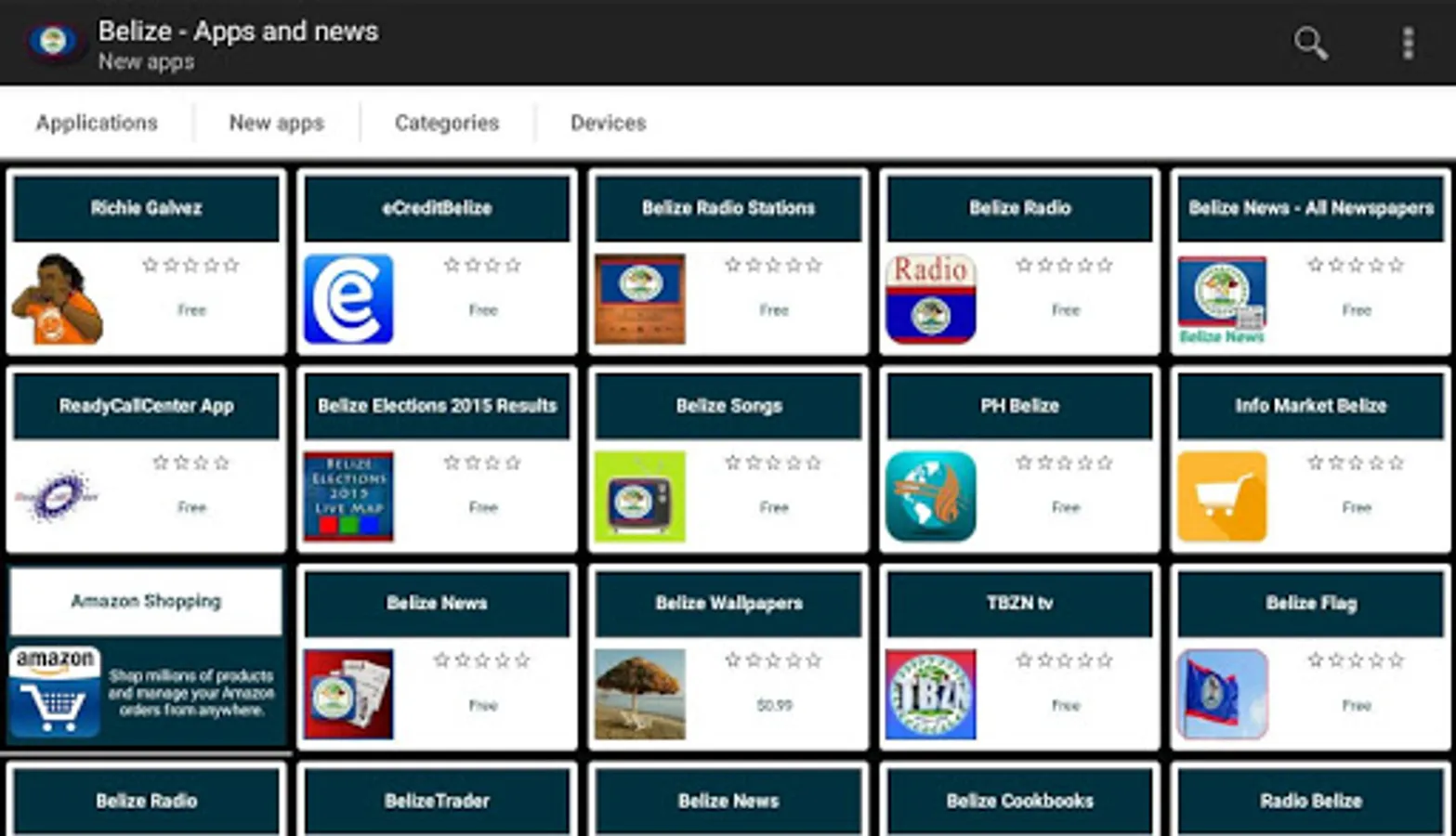Screen dimensions: 1456x836
Task: Switch to the New apps tab
Action: pos(277,123)
